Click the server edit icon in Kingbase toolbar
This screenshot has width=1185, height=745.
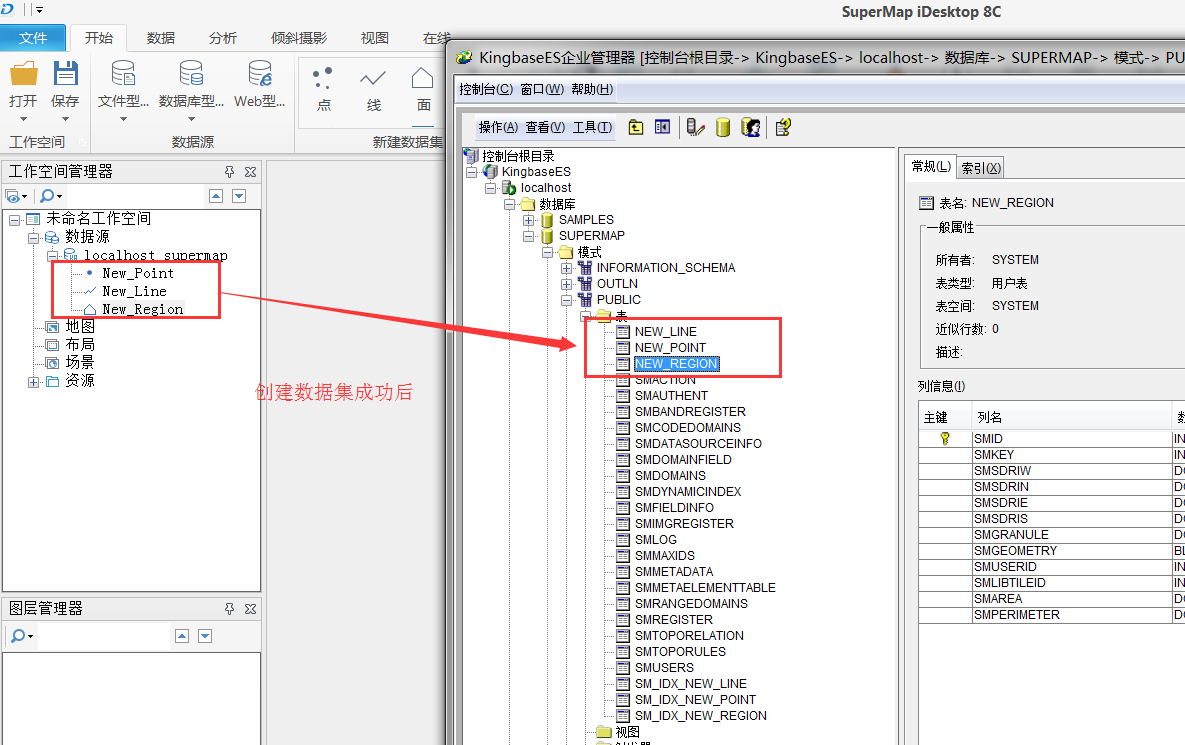[x=695, y=127]
